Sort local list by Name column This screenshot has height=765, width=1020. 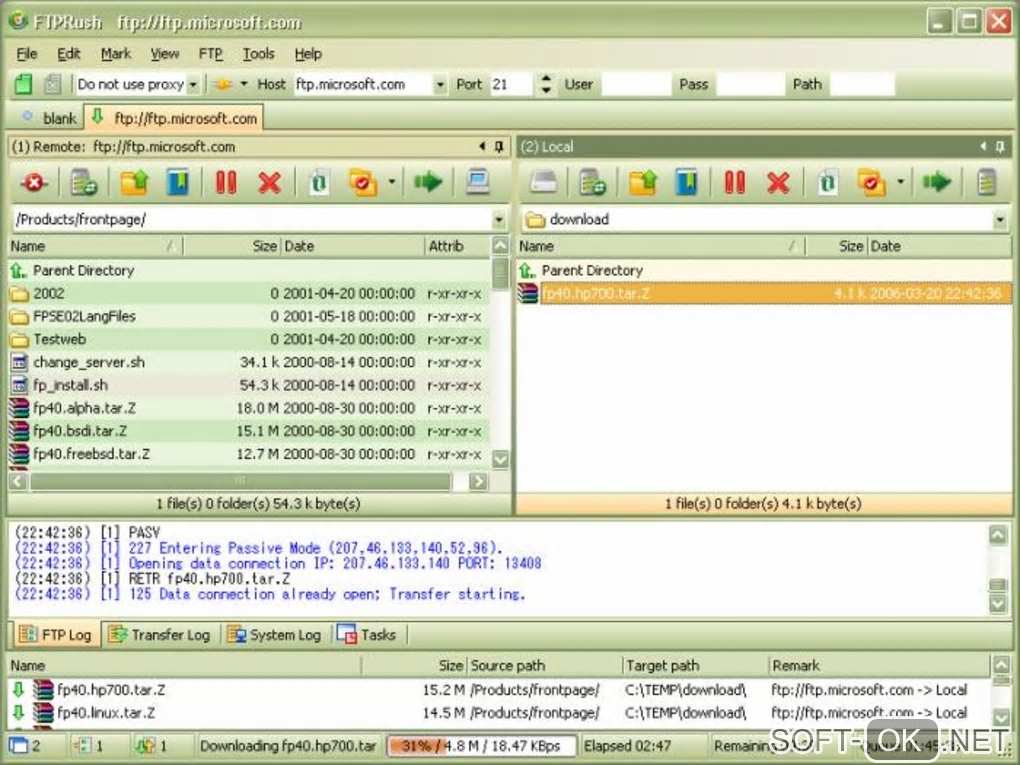click(x=661, y=247)
